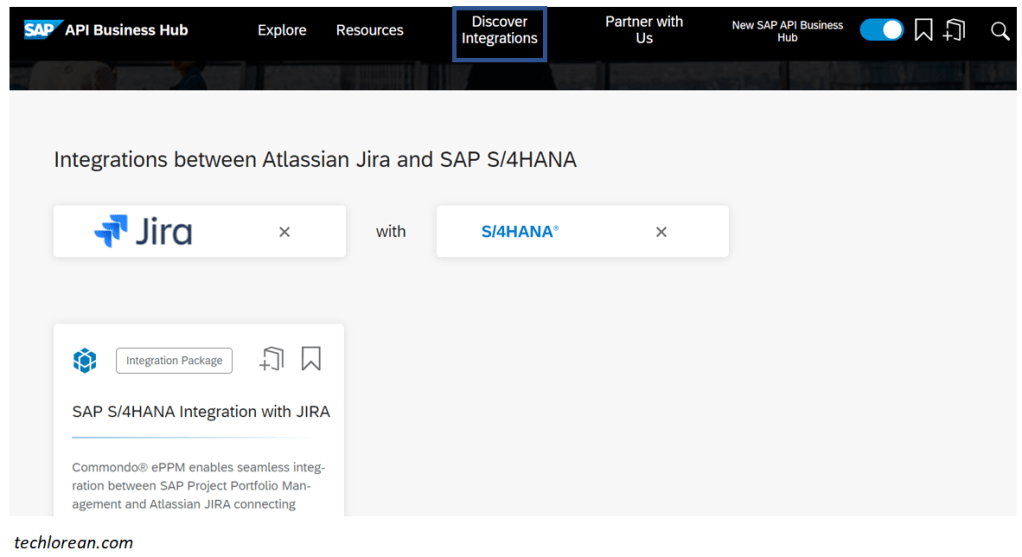Image resolution: width=1022 pixels, height=557 pixels.
Task: Click the word "with" between the product boxes
Action: (390, 231)
